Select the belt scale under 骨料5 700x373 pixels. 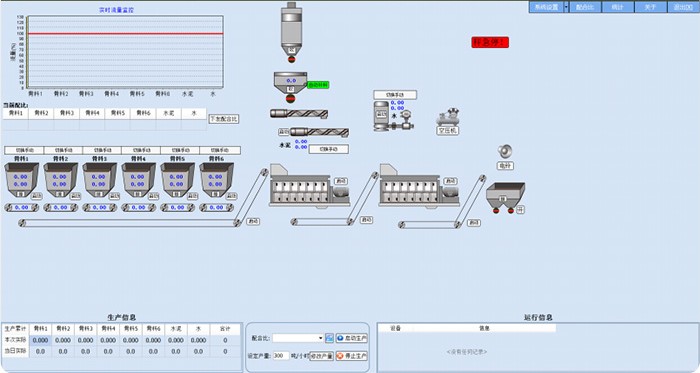(x=178, y=207)
